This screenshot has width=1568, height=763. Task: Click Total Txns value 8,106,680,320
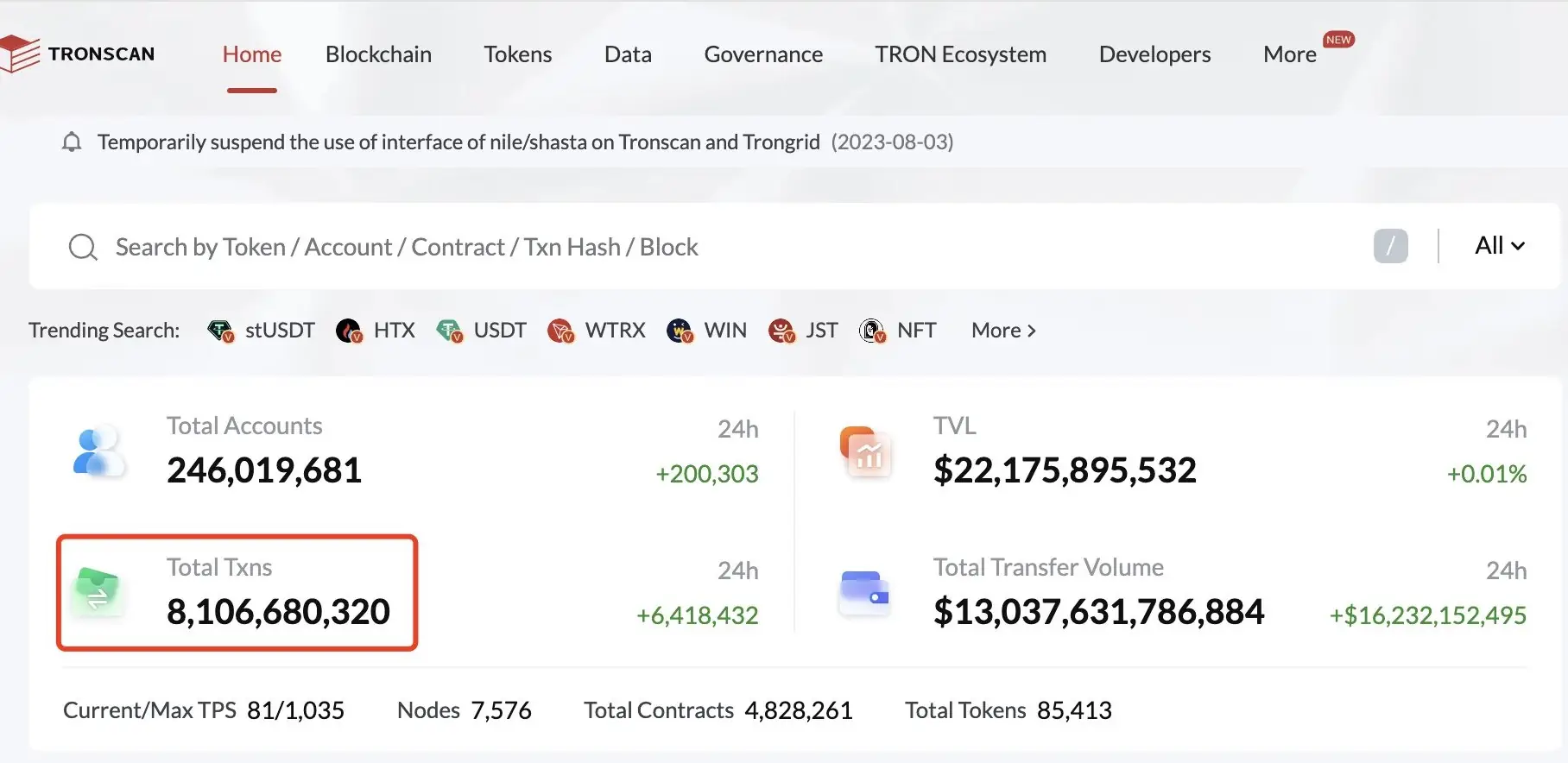(x=278, y=612)
